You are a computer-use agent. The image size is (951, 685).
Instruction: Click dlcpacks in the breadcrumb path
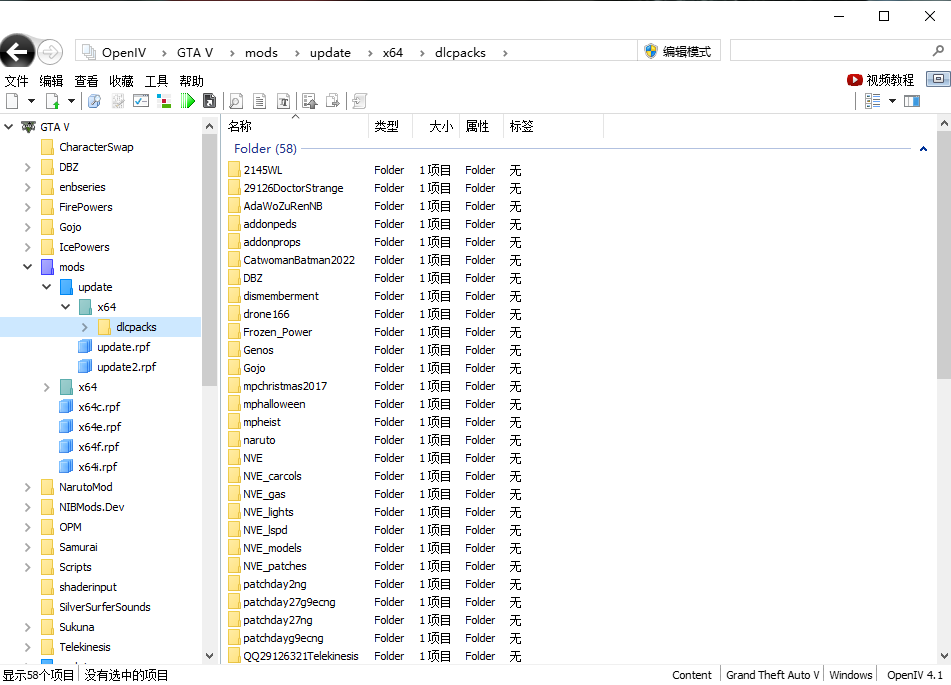tap(460, 53)
